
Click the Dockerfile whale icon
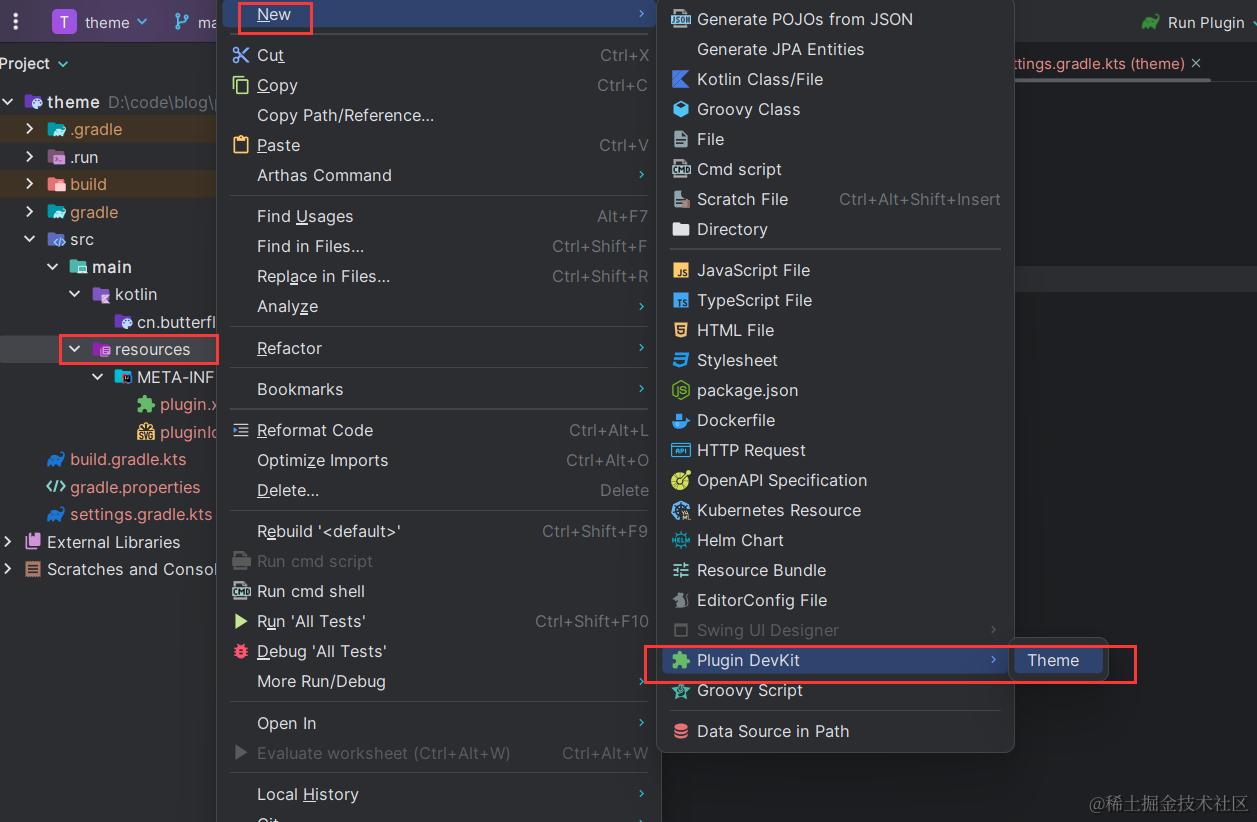click(681, 420)
